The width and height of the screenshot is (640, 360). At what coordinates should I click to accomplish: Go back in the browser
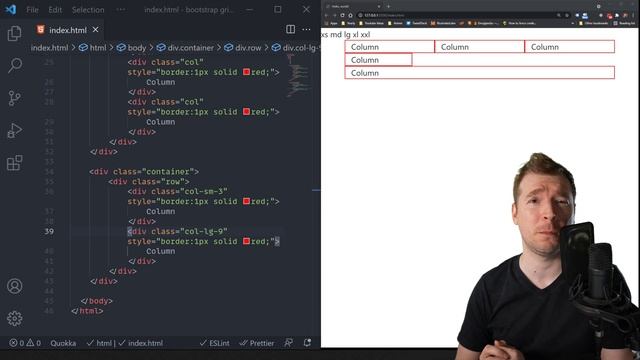(326, 15)
